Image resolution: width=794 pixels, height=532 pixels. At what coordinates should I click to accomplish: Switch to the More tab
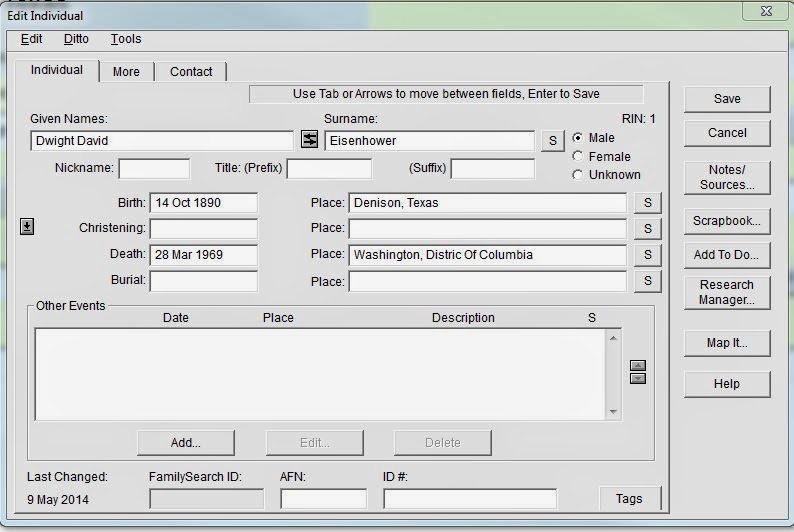pos(126,71)
